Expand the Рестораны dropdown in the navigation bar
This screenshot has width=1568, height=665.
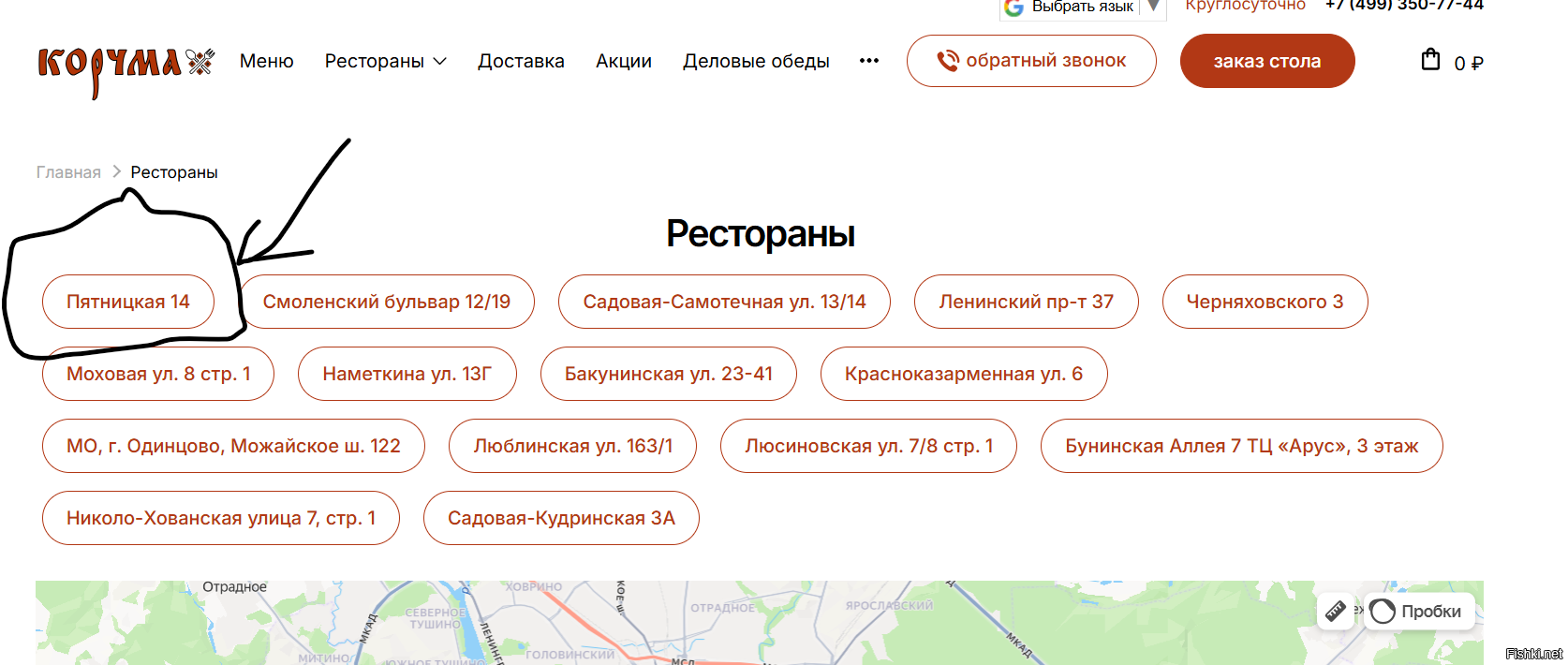(386, 61)
